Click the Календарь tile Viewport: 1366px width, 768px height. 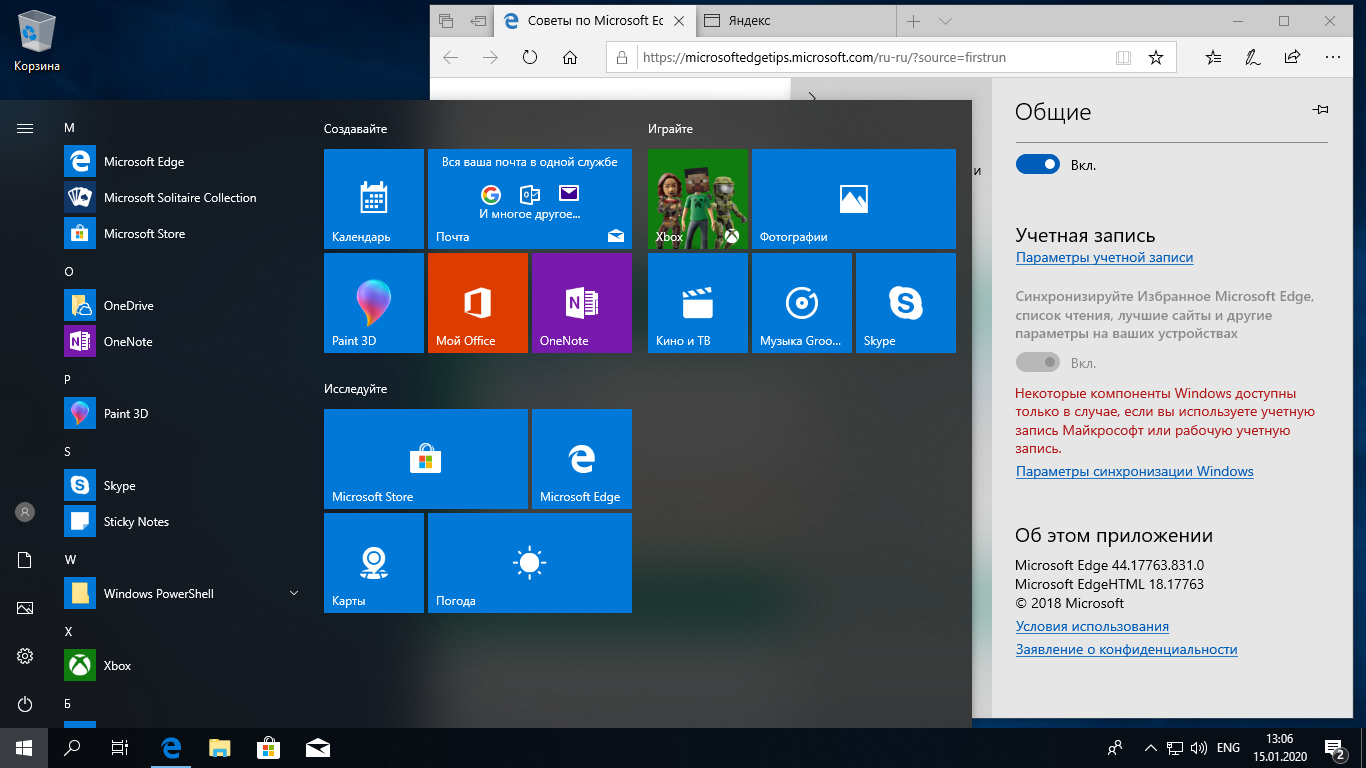click(x=374, y=199)
